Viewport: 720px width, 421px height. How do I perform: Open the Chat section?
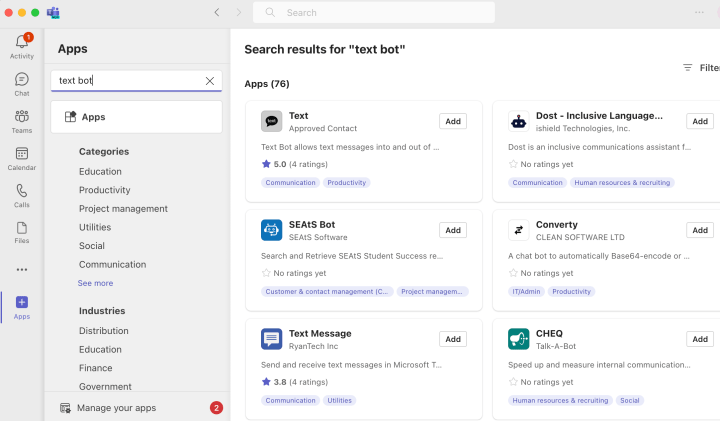click(x=22, y=84)
